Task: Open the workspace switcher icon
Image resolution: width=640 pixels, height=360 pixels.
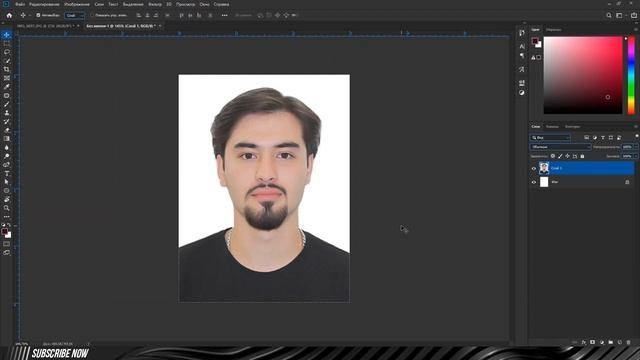Action: [620, 16]
